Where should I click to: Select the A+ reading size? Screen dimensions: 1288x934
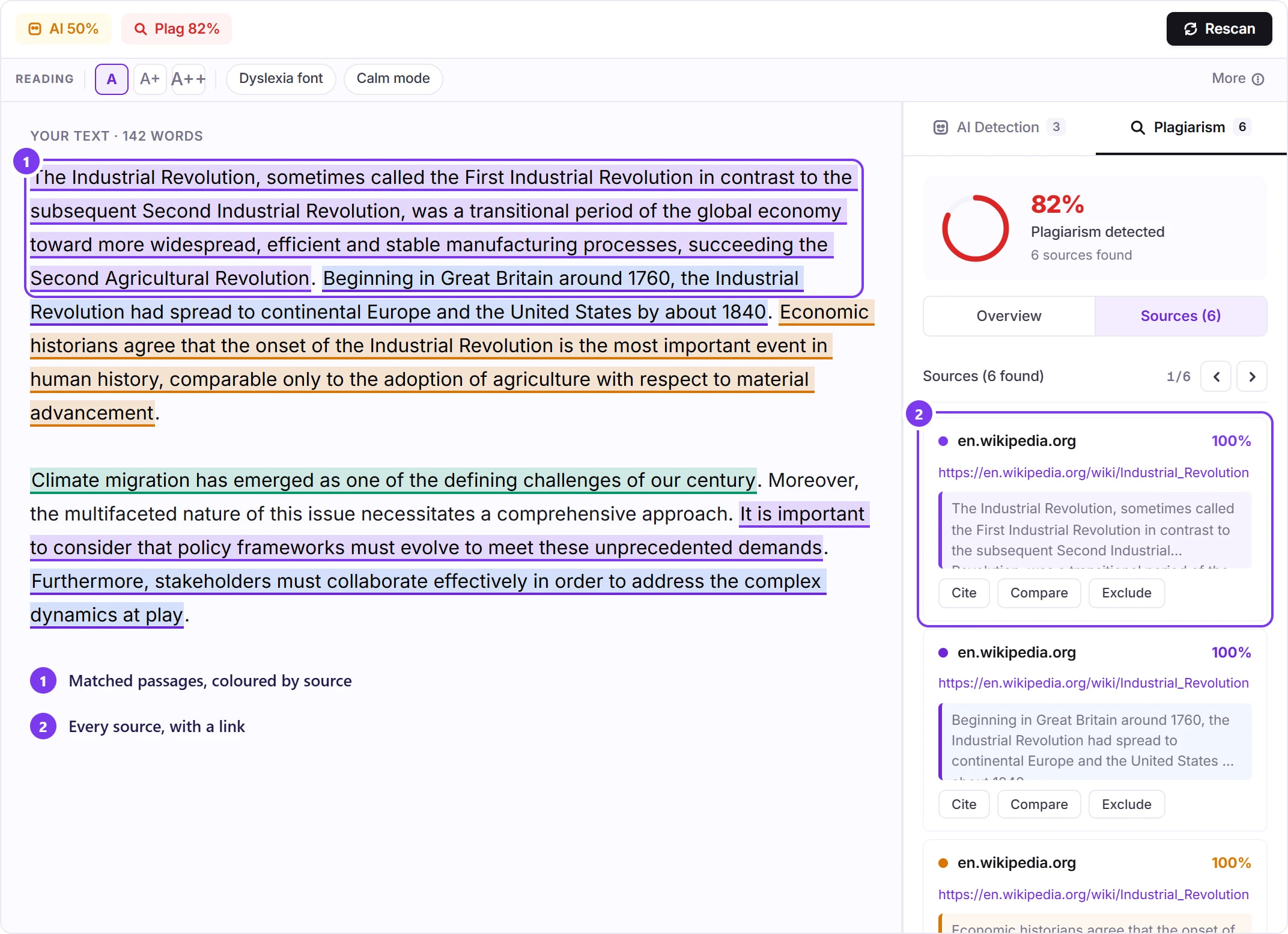pos(150,79)
